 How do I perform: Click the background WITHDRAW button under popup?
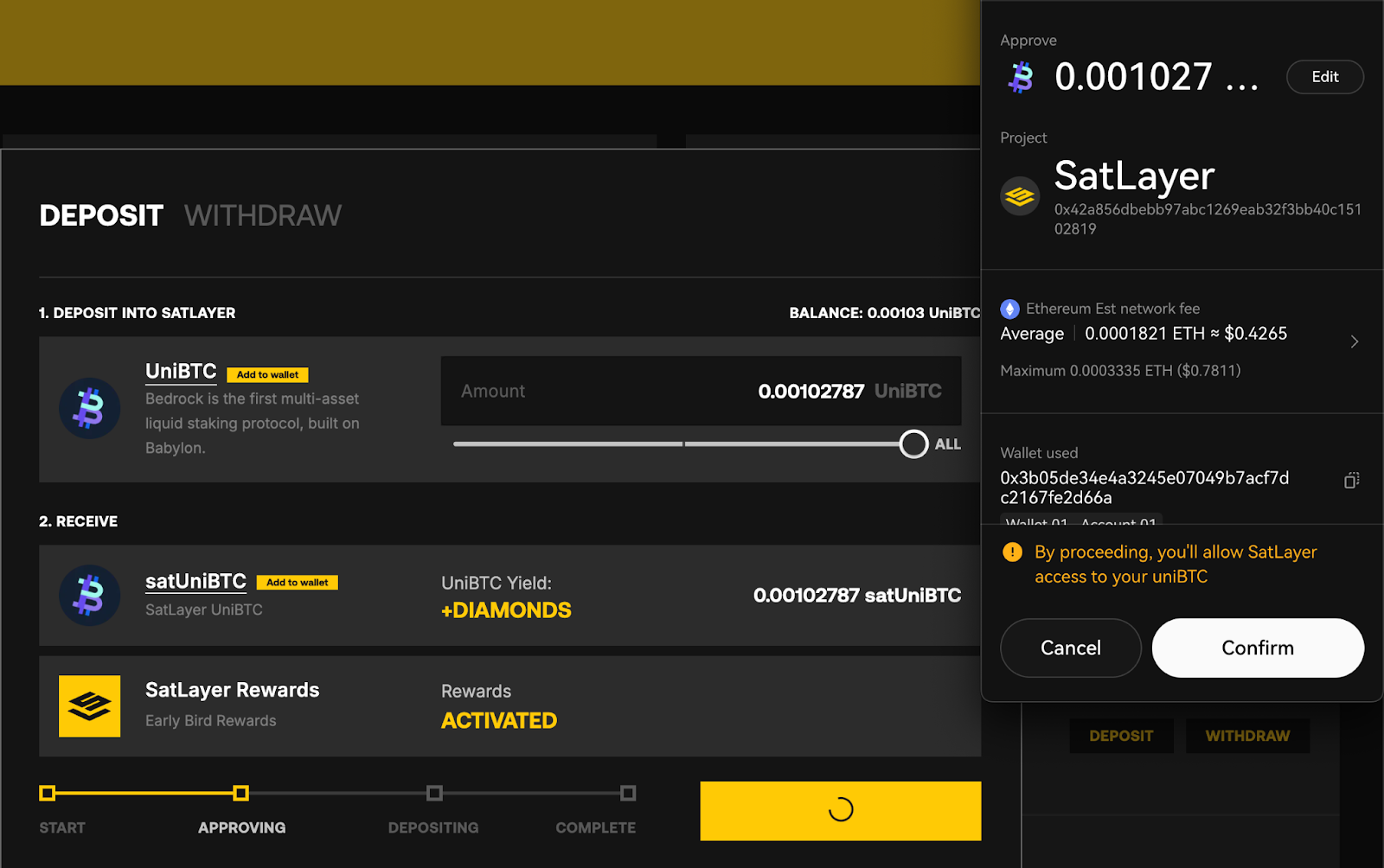point(1247,736)
